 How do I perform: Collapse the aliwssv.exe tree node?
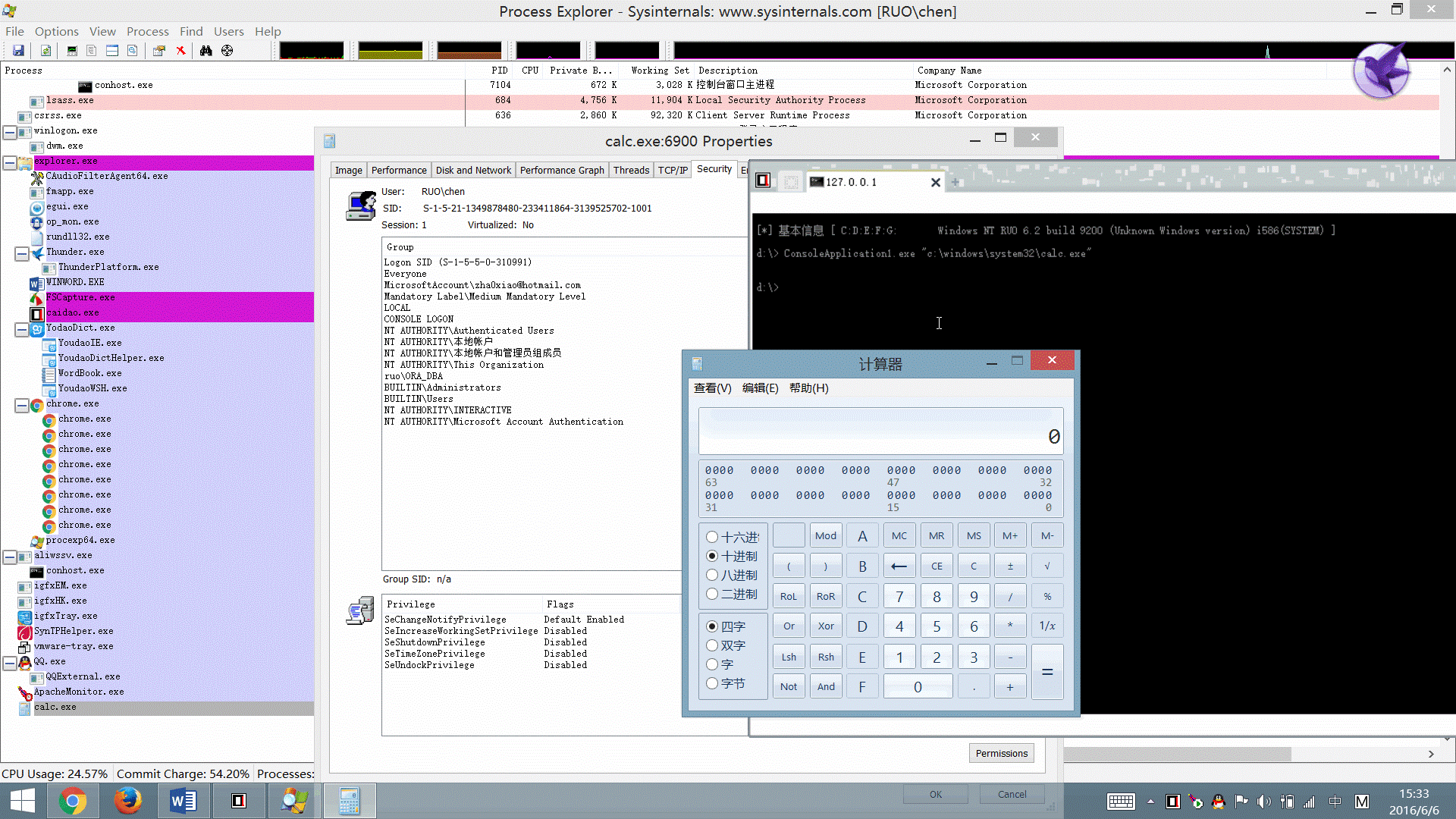click(10, 557)
